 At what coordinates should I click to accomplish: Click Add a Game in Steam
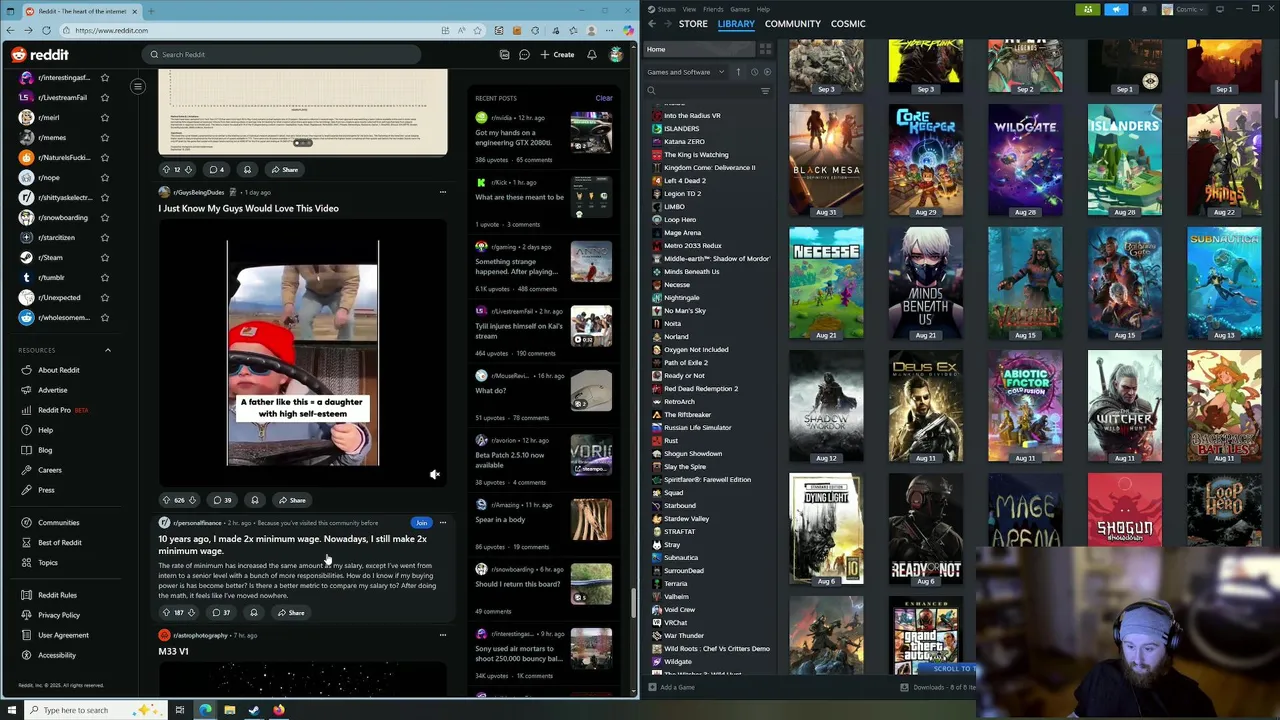click(x=671, y=687)
